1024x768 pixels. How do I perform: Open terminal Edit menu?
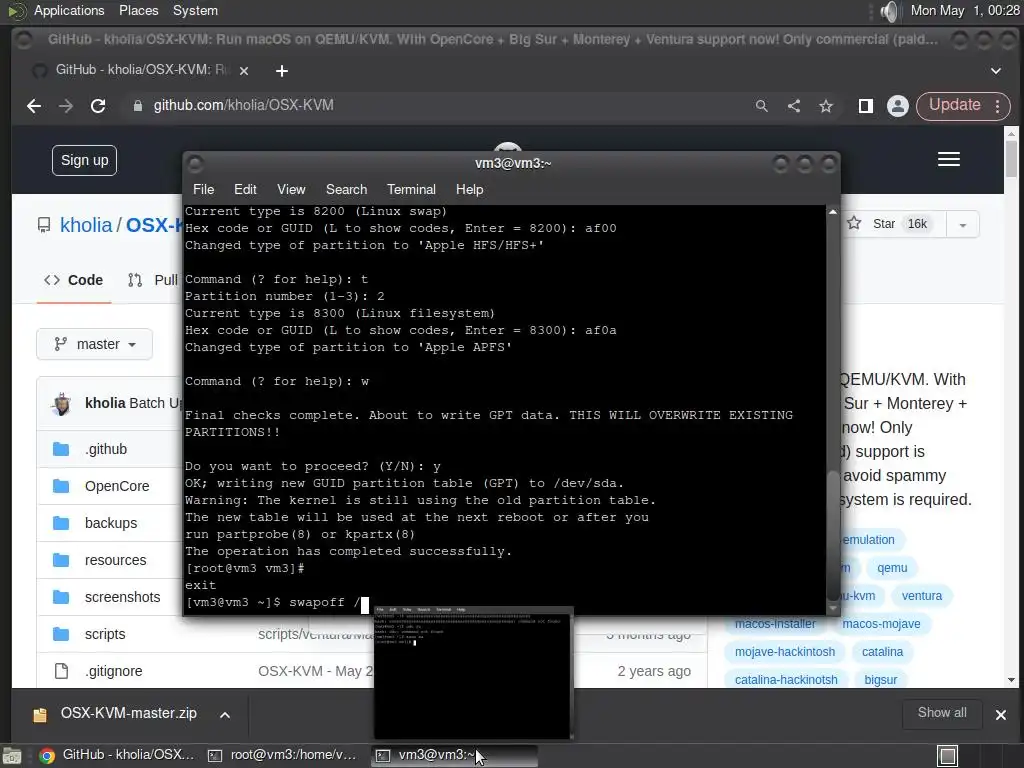point(245,189)
